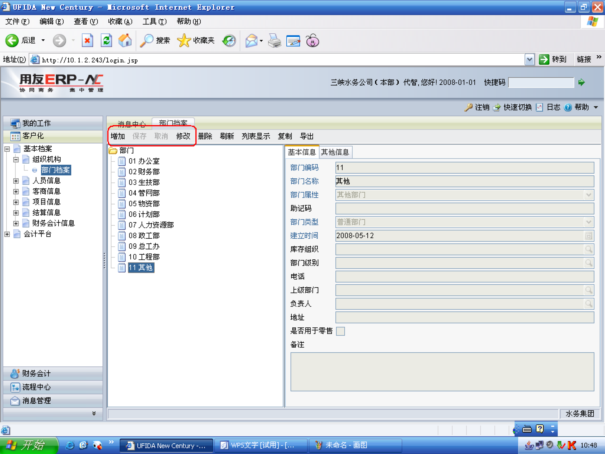Click the green arrow next to 快捷码 field

point(581,82)
